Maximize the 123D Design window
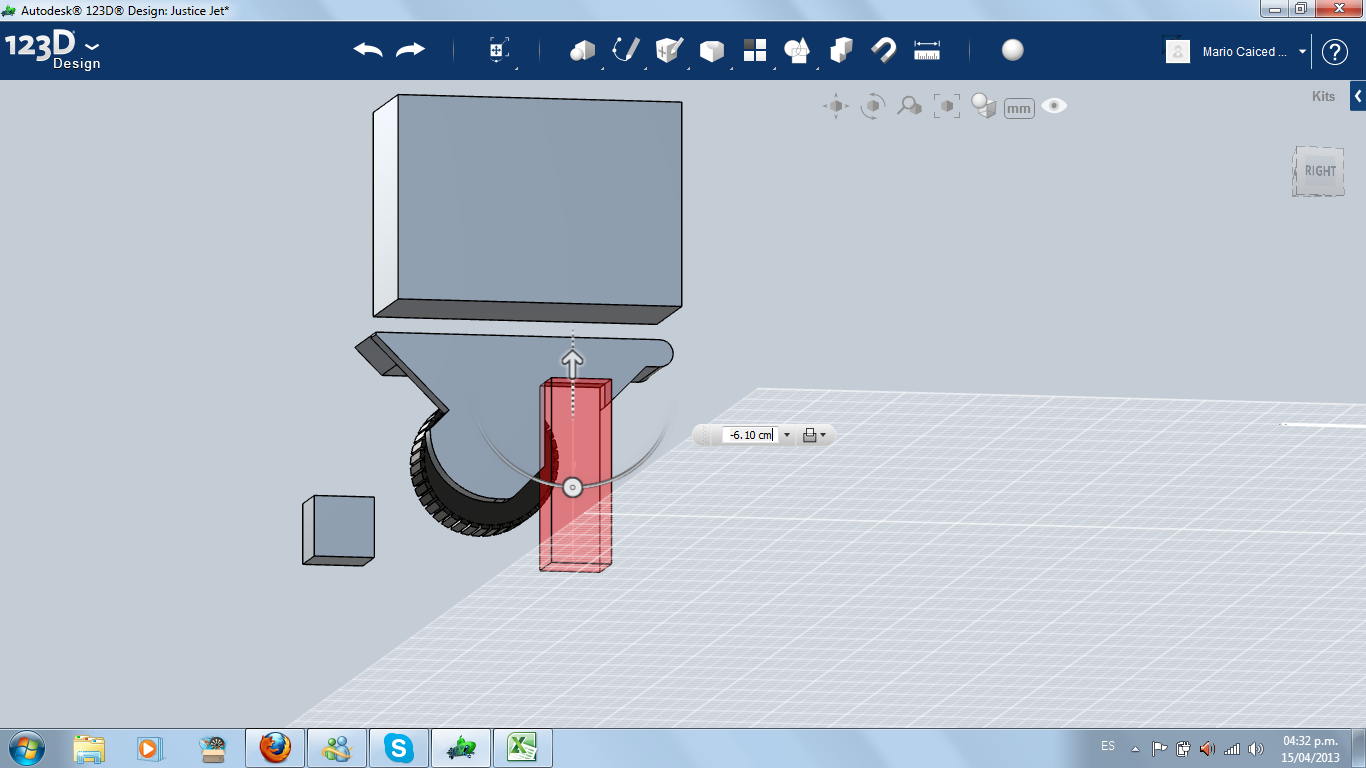Viewport: 1366px width, 768px height. [x=1300, y=8]
